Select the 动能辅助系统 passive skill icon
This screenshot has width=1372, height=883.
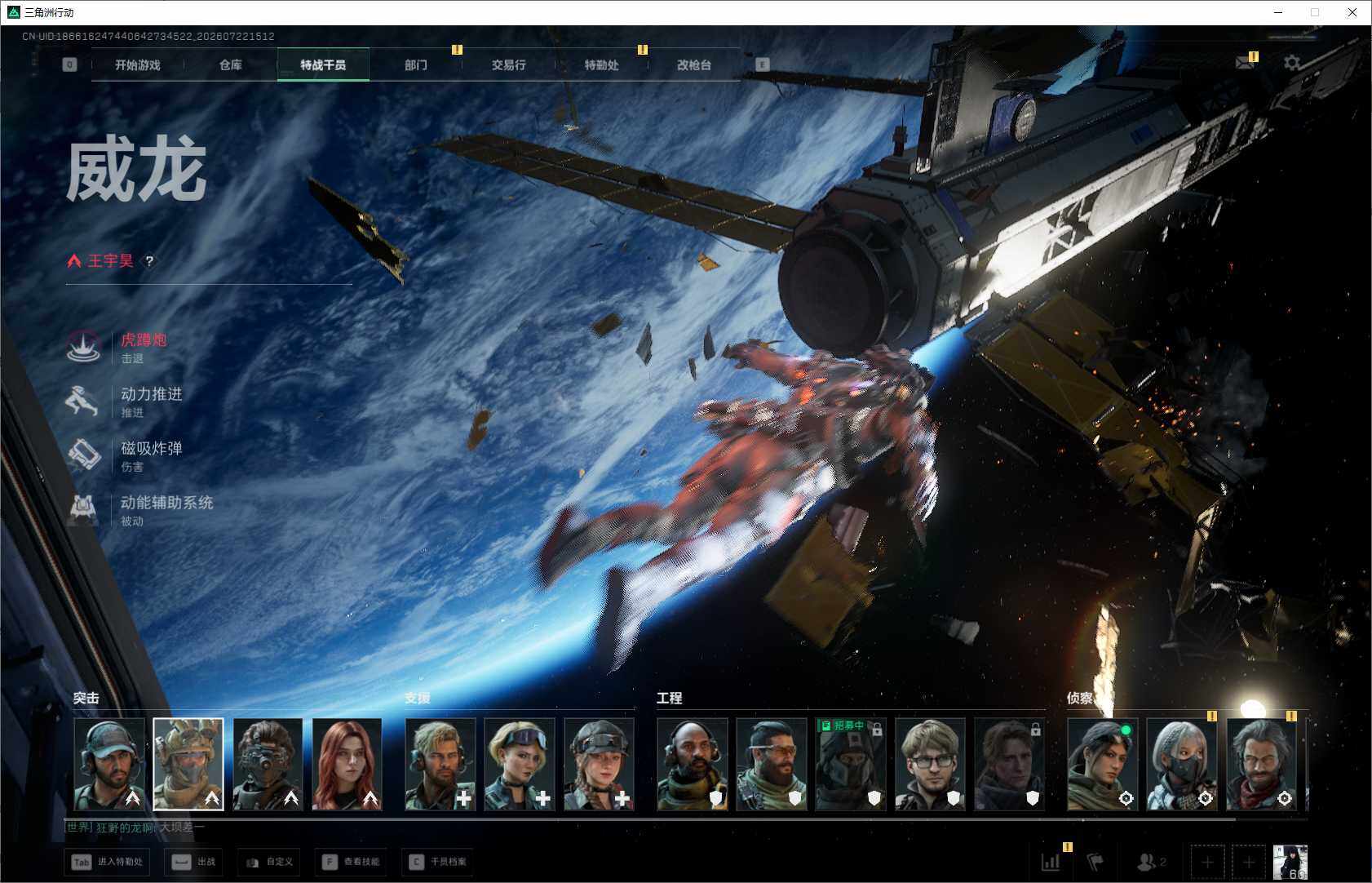pyautogui.click(x=83, y=510)
